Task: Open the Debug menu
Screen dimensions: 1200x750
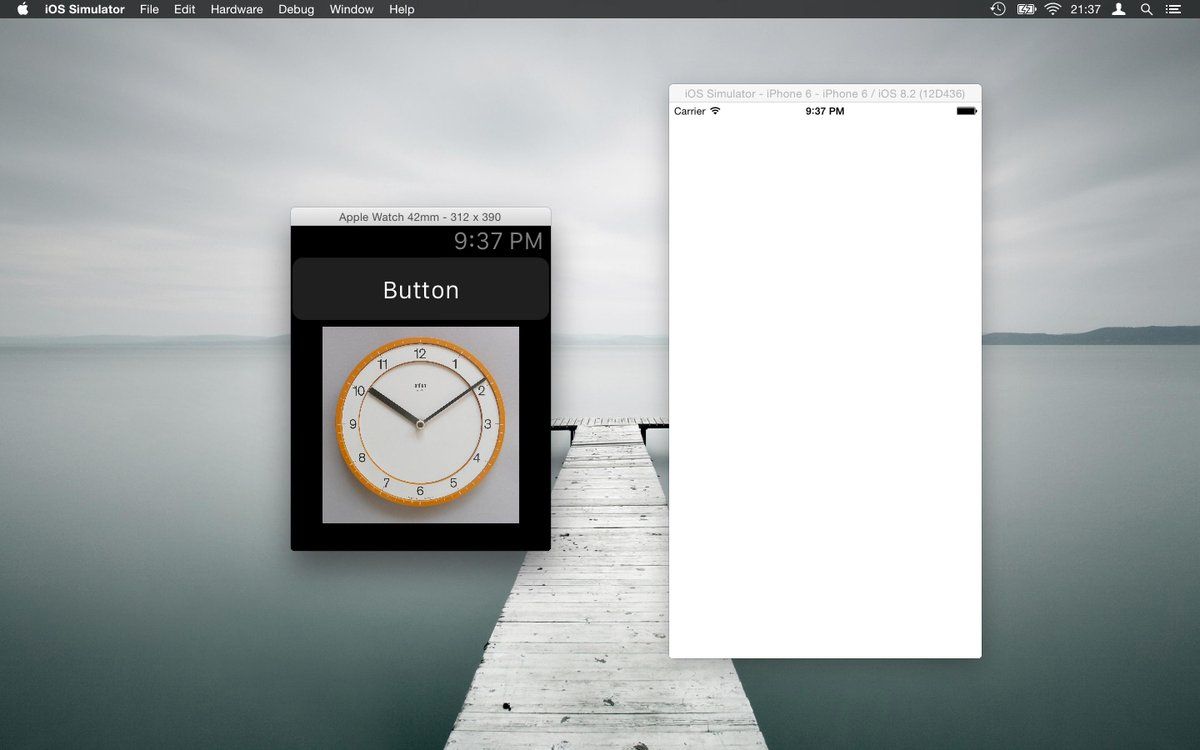Action: [x=296, y=9]
